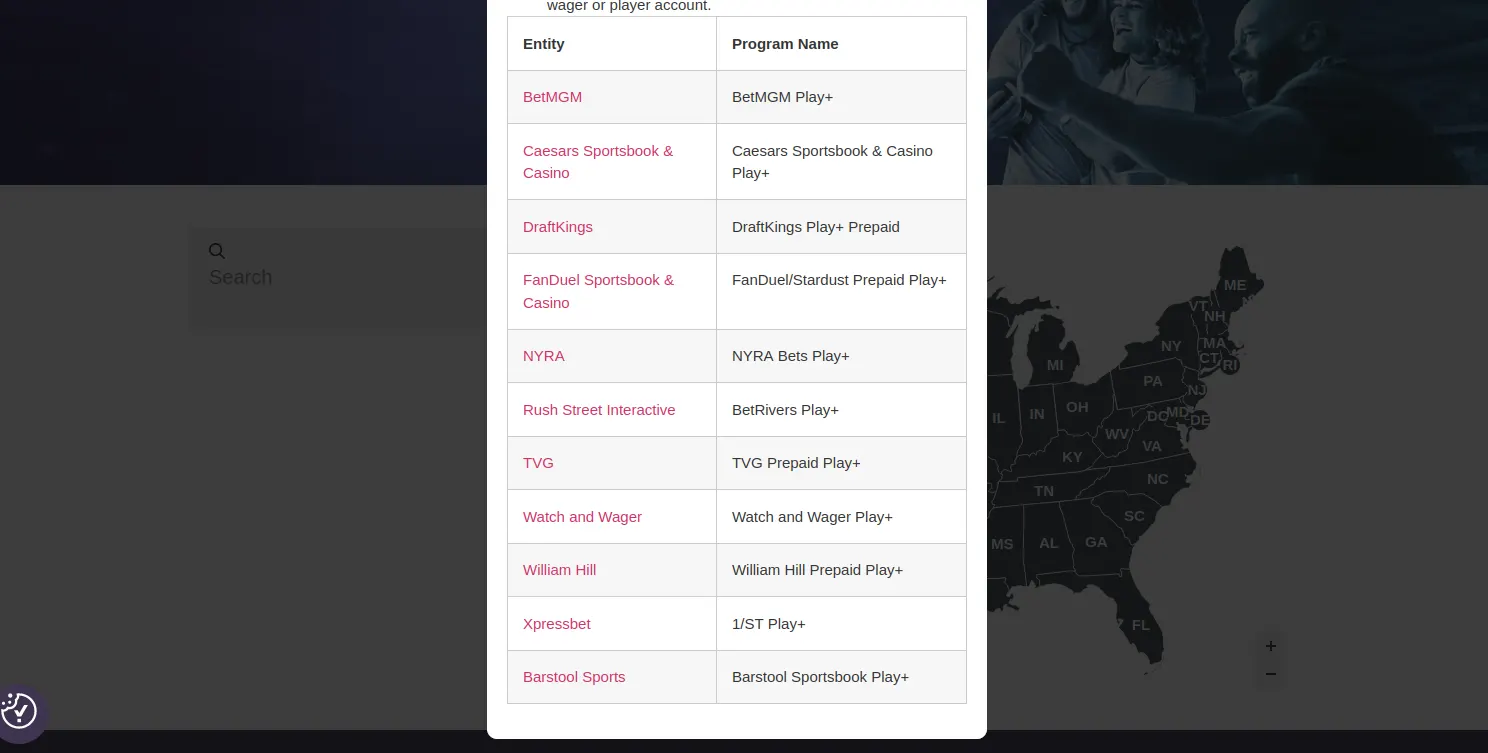This screenshot has width=1488, height=753.
Task: Click 'DraftKings Play+ Prepaid' cell
Action: (x=841, y=227)
